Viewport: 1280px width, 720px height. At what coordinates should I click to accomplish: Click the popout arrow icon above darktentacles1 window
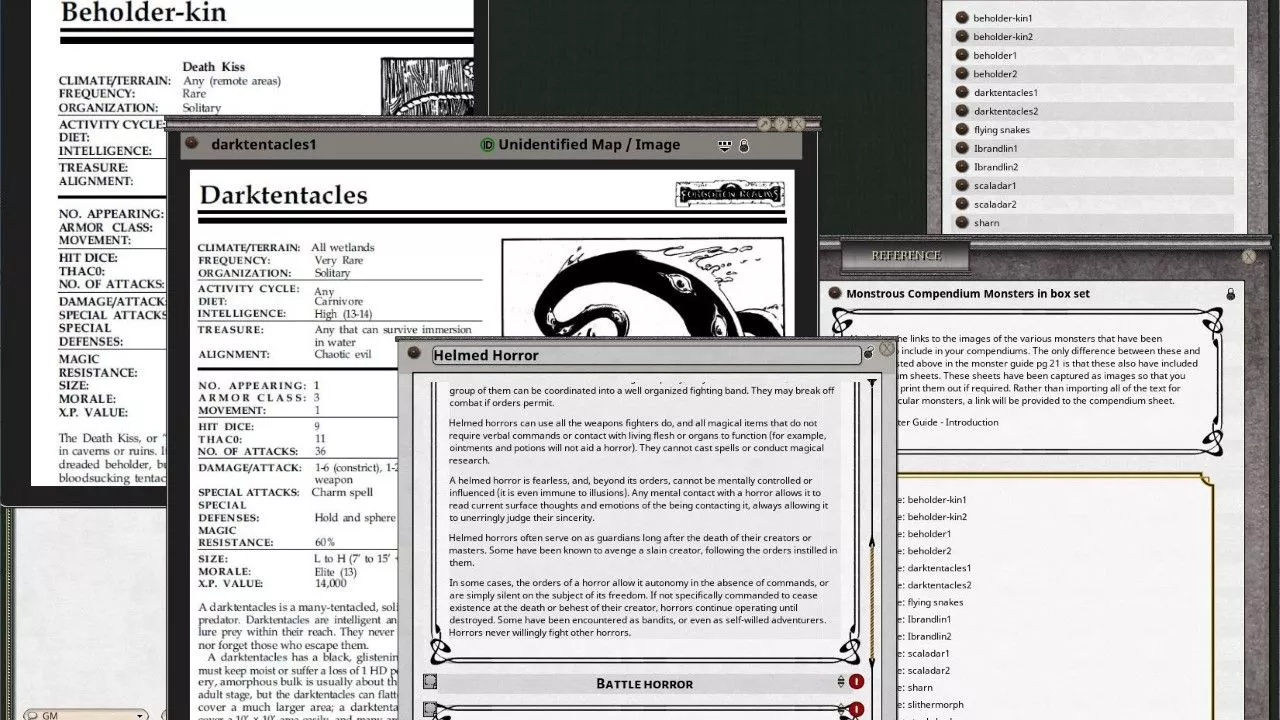coord(764,124)
